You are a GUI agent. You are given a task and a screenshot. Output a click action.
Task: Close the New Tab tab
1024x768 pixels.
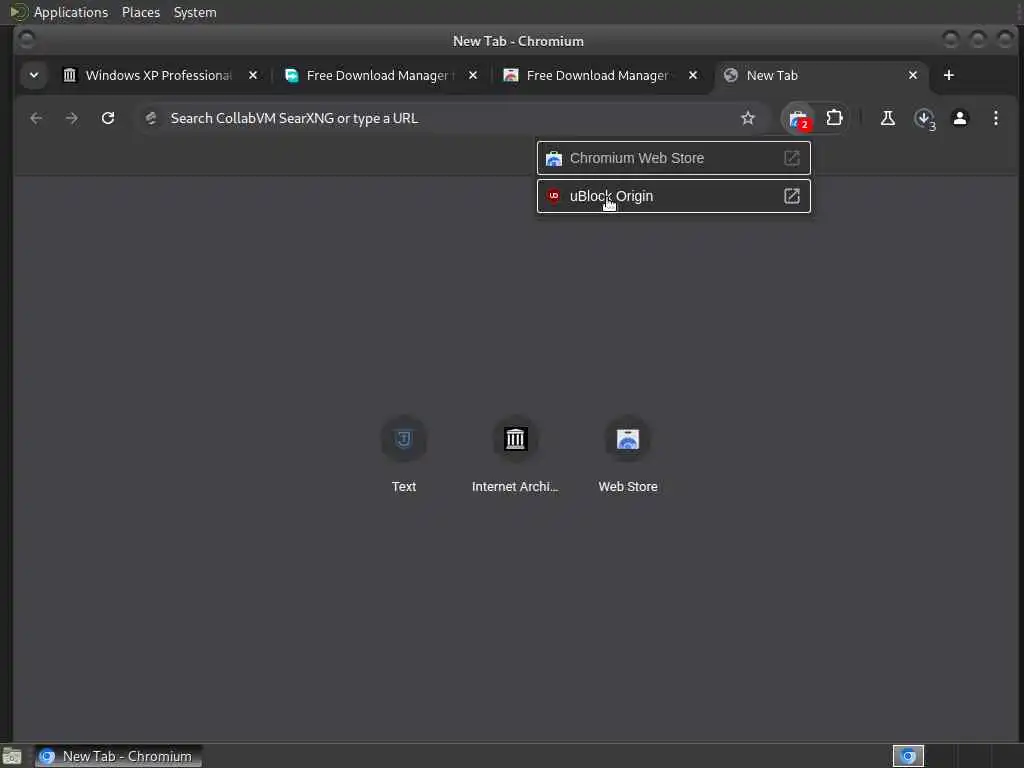[x=913, y=75]
